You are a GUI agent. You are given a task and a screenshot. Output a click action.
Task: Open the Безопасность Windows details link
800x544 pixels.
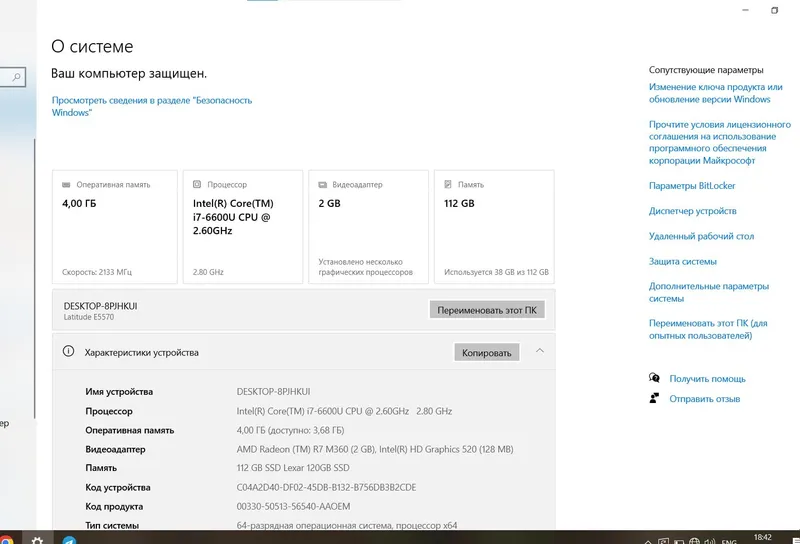point(152,107)
